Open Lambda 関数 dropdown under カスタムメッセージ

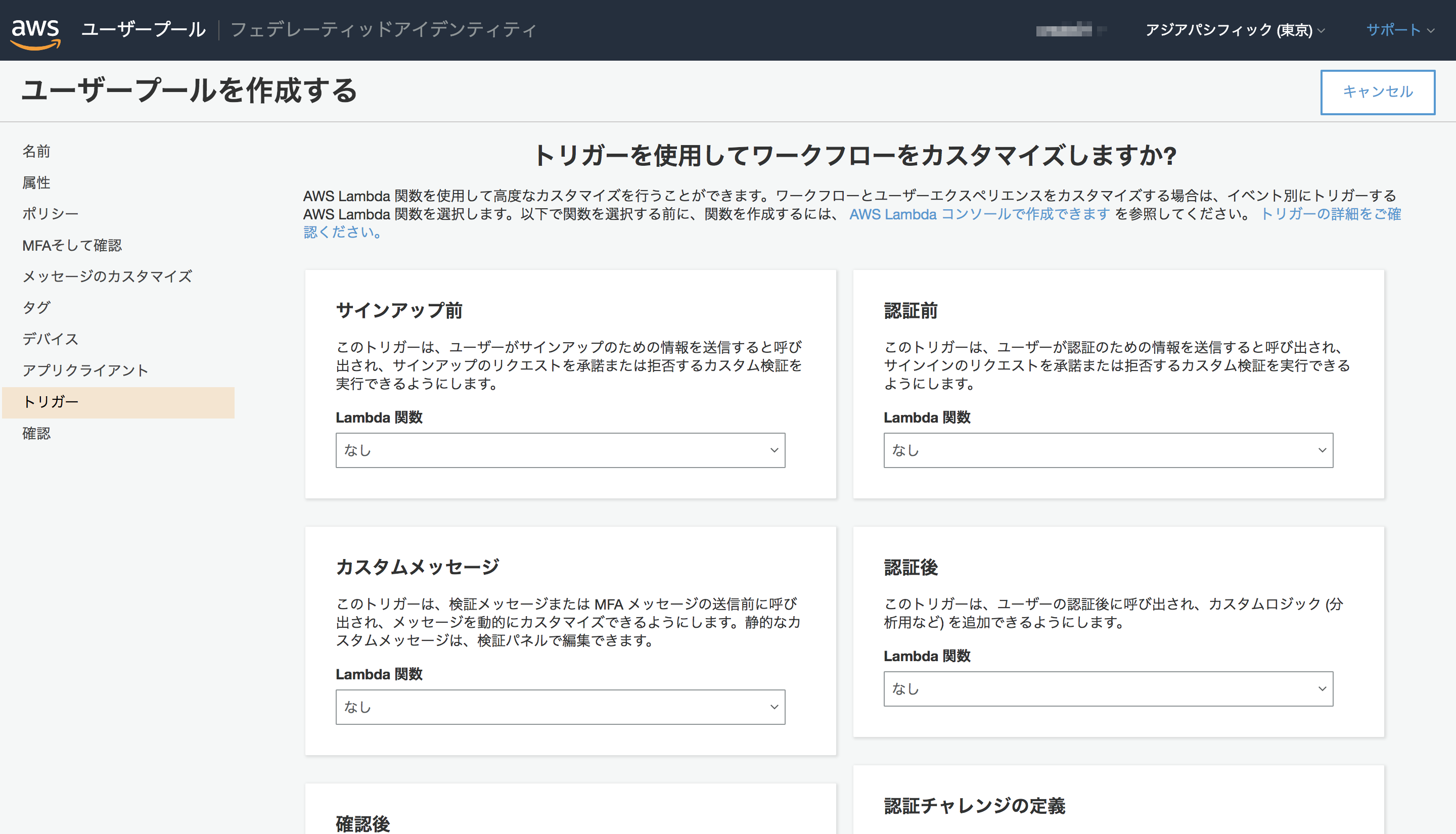pos(560,707)
